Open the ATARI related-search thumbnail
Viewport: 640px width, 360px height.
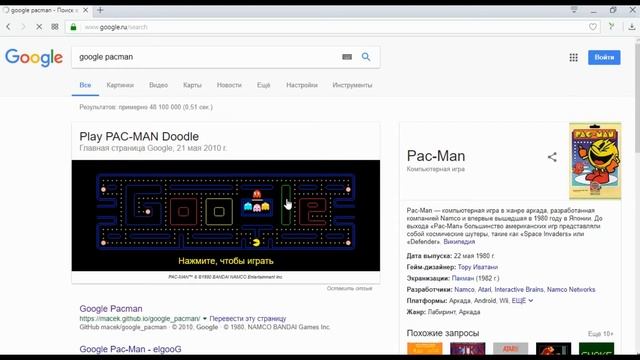tap(510, 349)
